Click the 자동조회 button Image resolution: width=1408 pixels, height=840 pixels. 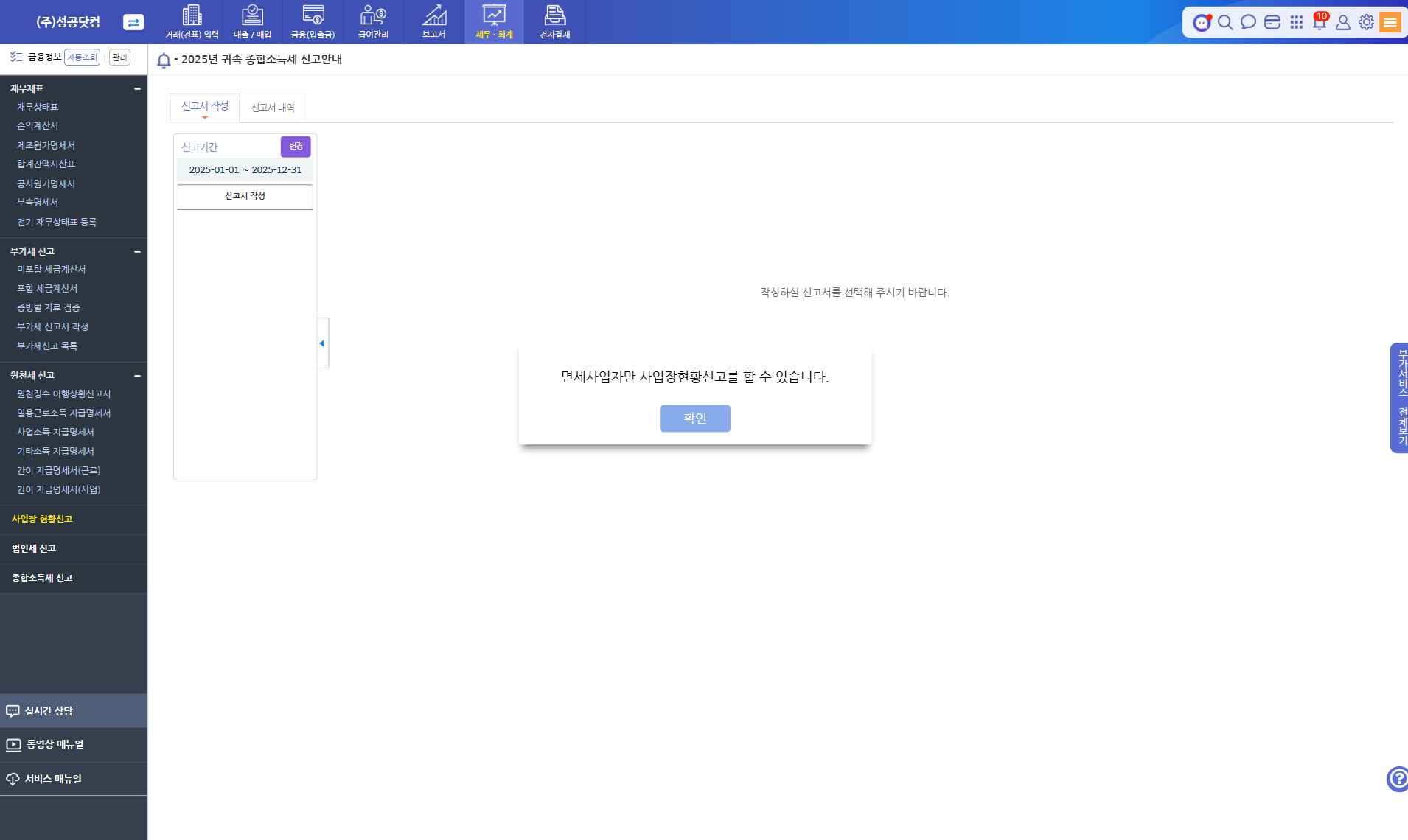[82, 57]
